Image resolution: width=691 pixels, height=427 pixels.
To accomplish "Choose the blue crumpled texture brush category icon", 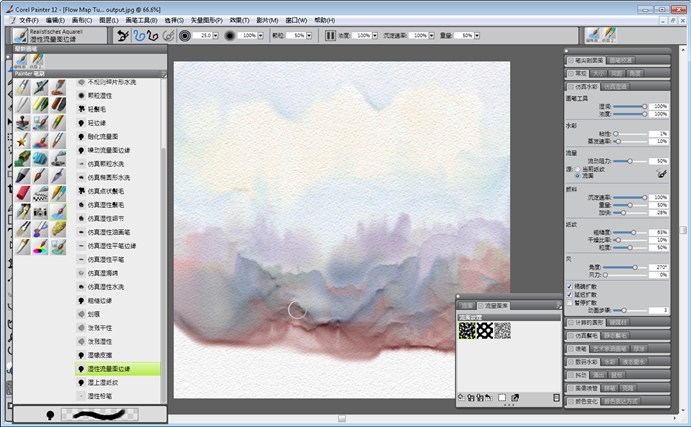I will [40, 158].
